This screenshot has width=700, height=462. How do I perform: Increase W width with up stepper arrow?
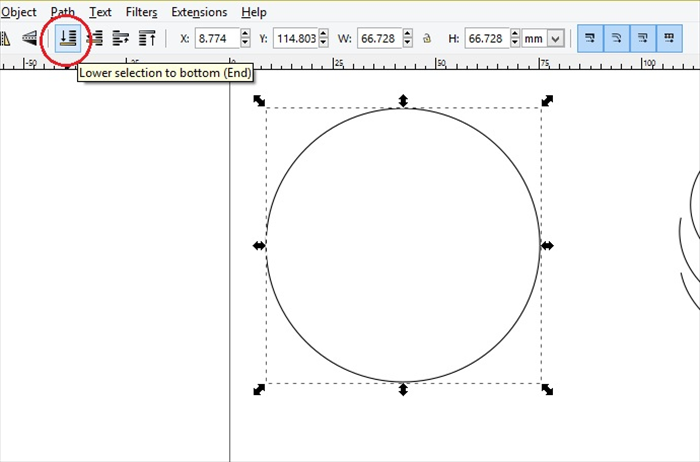point(407,34)
